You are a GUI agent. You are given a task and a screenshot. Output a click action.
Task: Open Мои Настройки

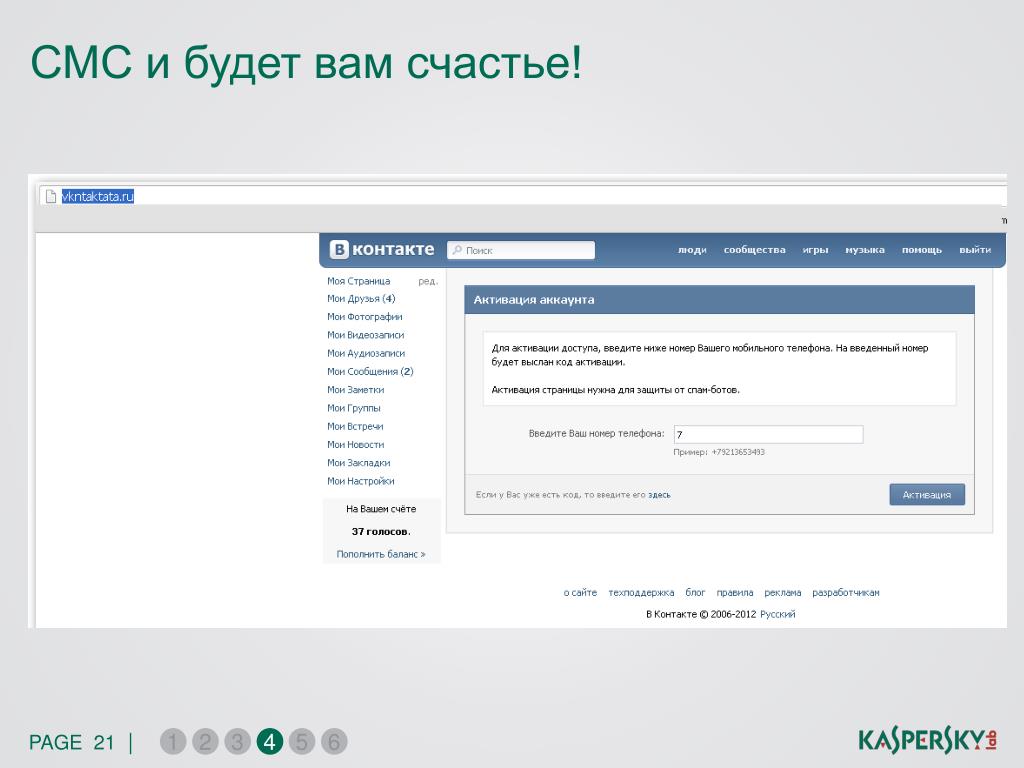coord(360,481)
